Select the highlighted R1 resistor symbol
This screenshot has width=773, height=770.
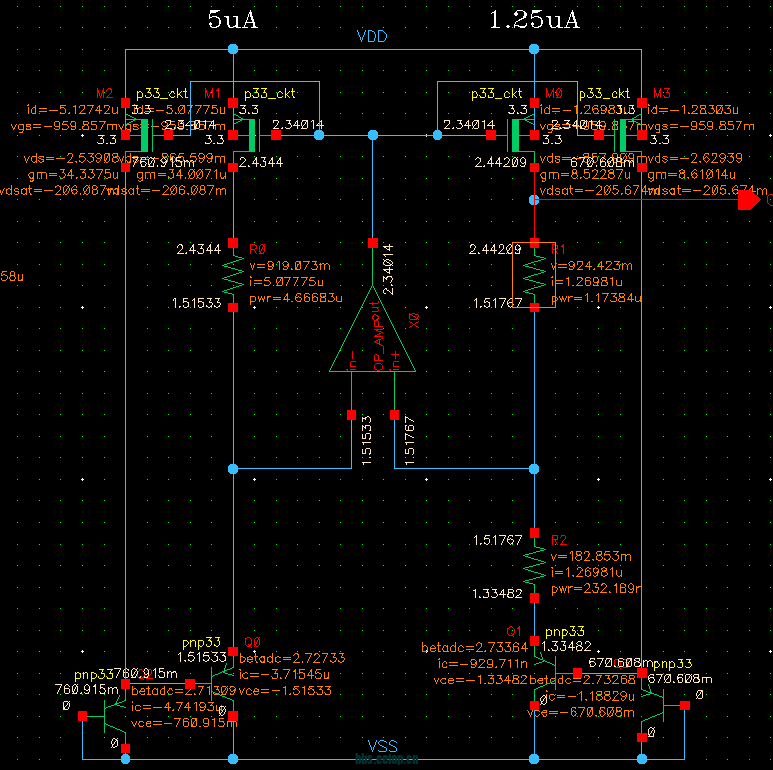534,275
